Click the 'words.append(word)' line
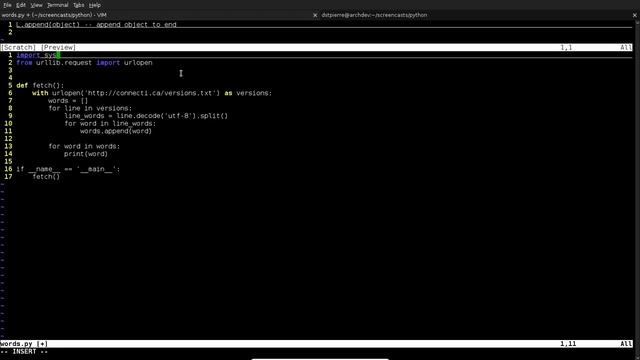Screen dimensions: 640x360 116,131
